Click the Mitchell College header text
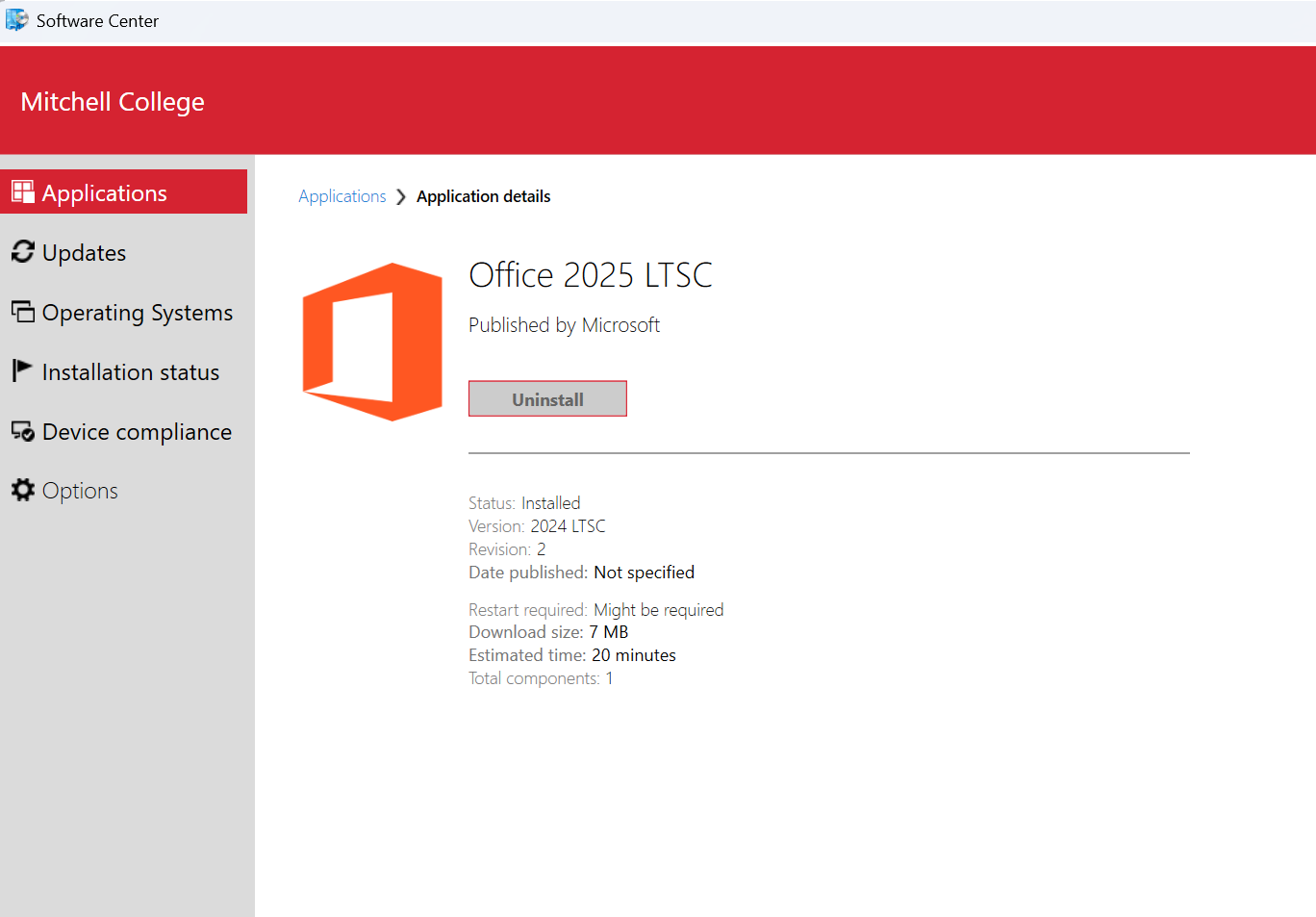1316x917 pixels. [113, 102]
